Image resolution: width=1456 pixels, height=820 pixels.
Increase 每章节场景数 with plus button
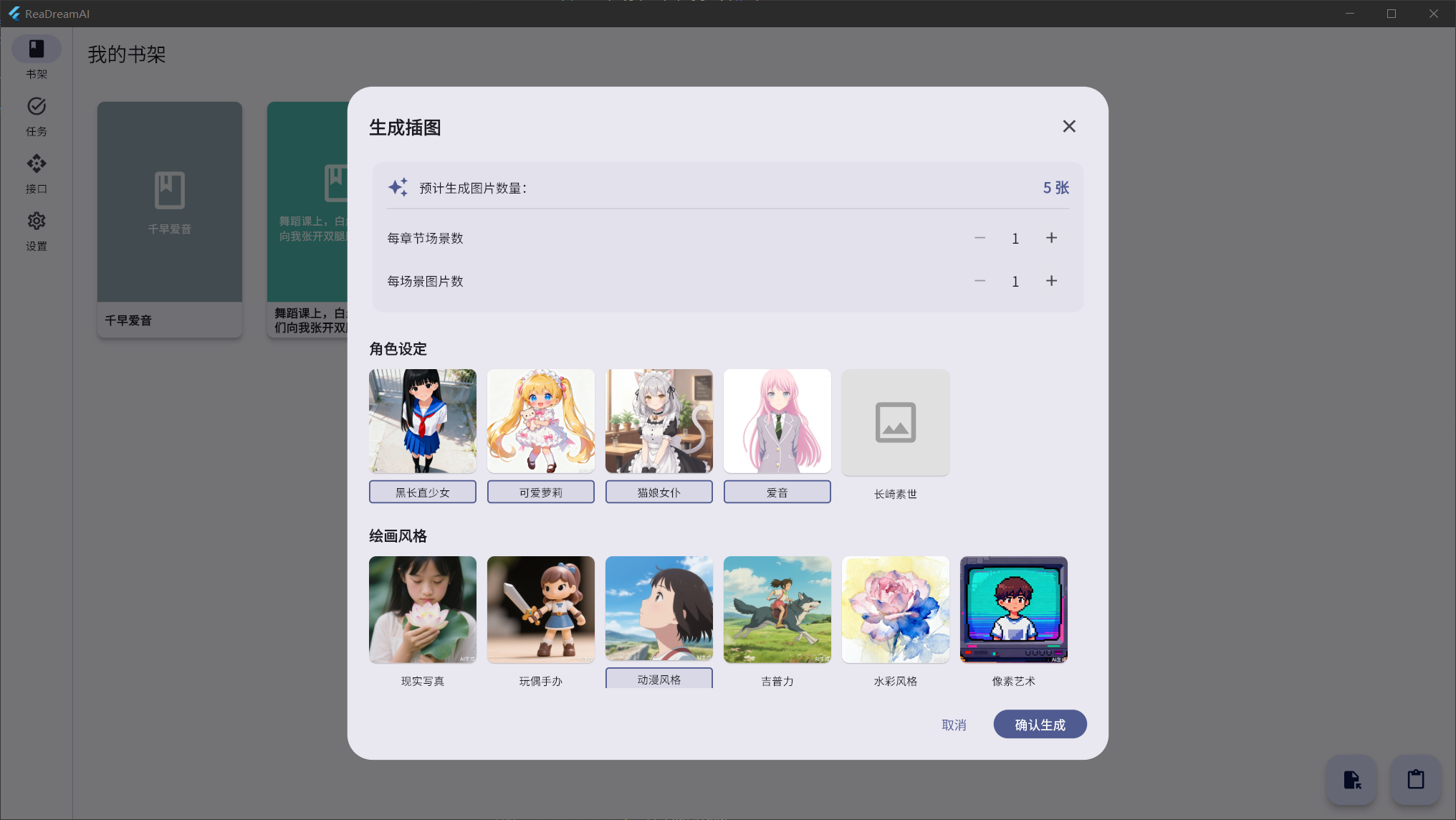[1051, 238]
